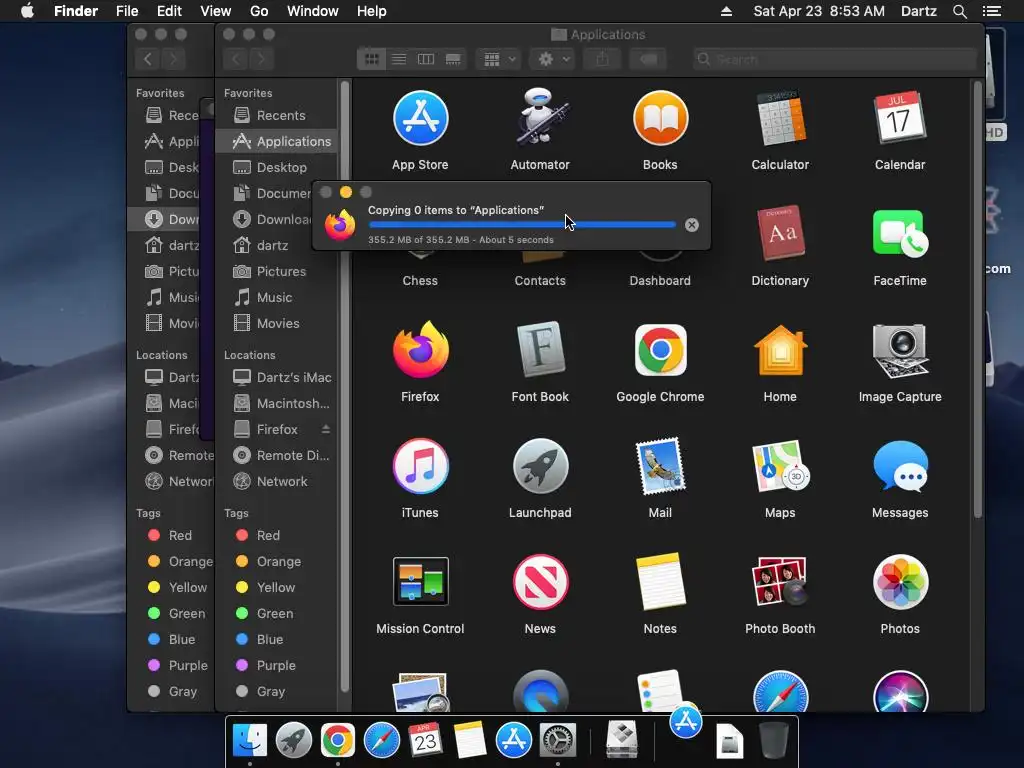This screenshot has height=768, width=1024.
Task: Switch to column view in toolbar
Action: point(426,59)
